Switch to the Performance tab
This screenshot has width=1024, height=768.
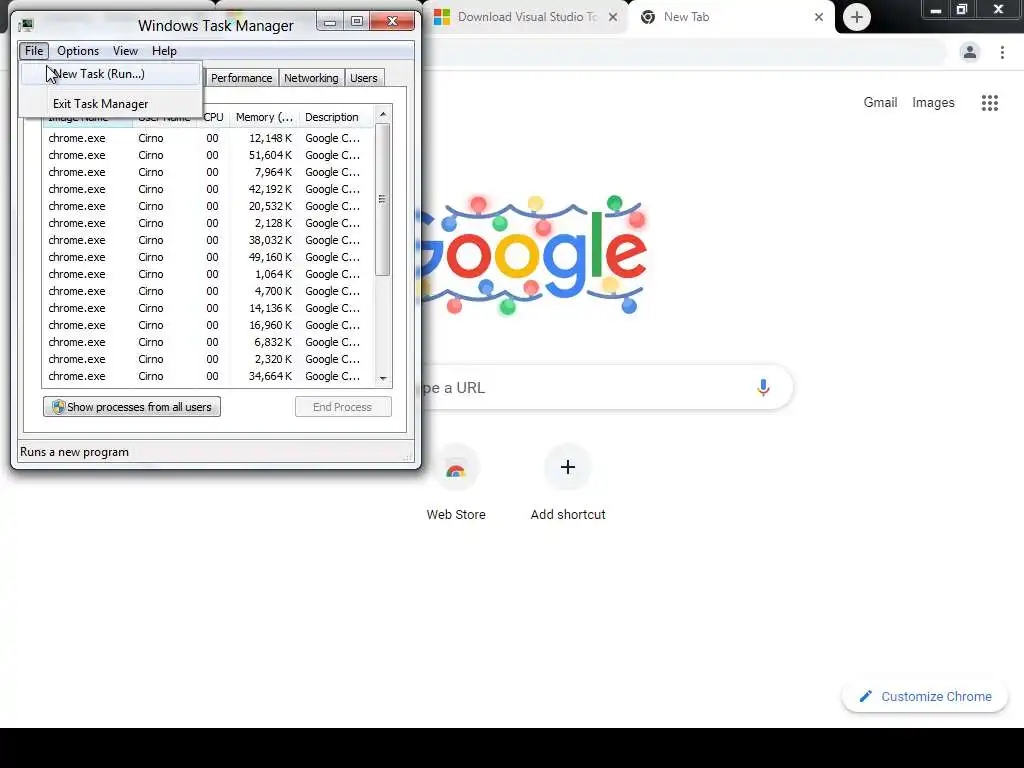tap(241, 78)
